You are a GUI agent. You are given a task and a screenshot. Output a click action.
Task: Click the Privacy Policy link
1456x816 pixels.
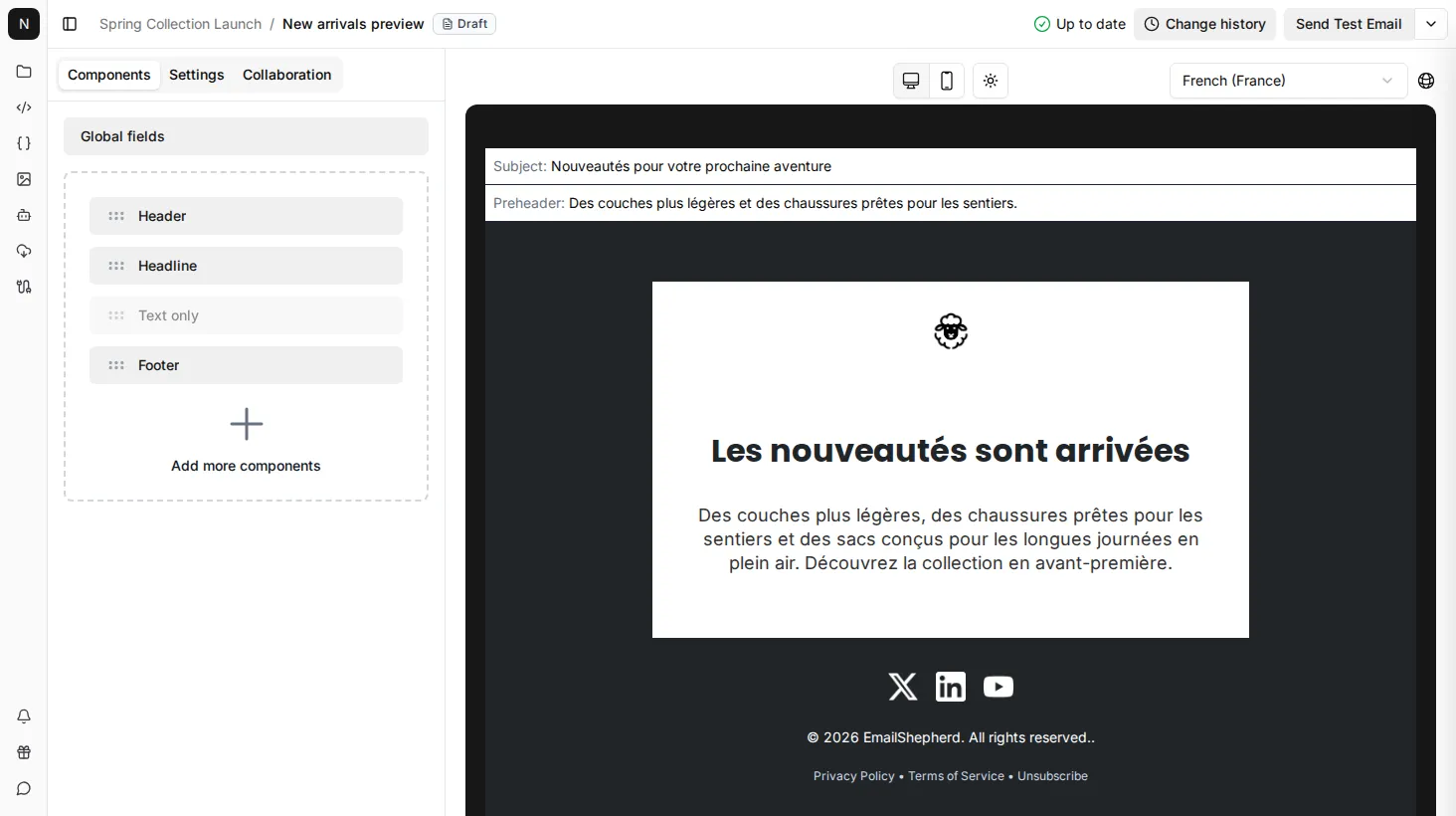coord(854,776)
